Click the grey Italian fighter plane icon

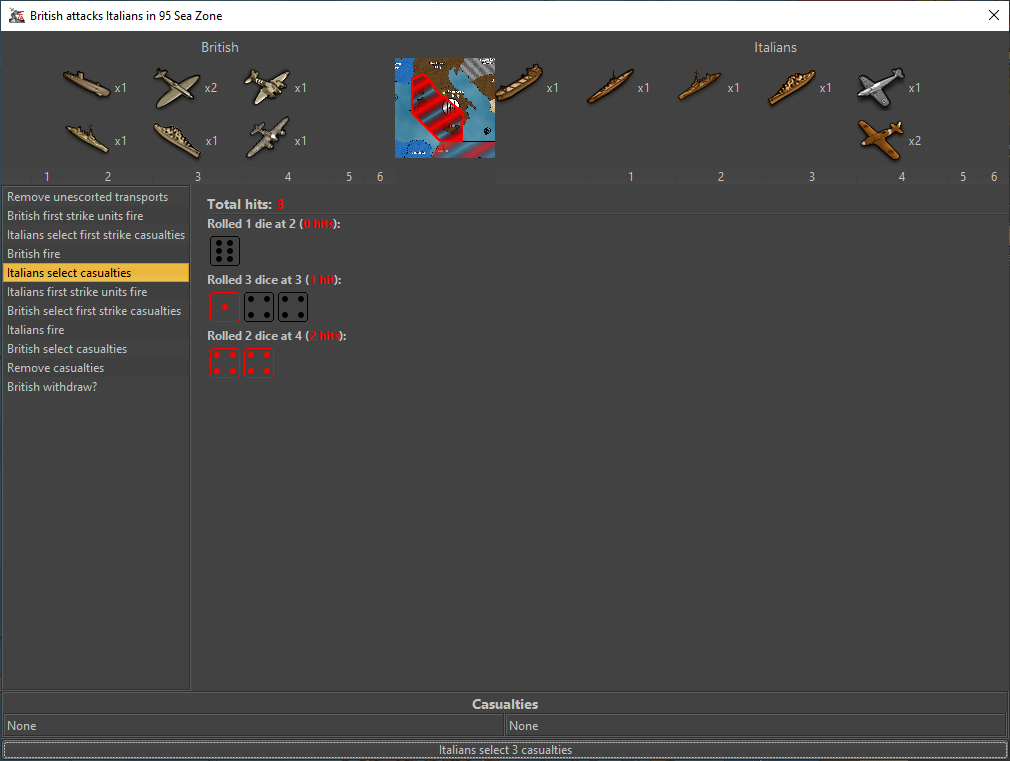point(881,87)
